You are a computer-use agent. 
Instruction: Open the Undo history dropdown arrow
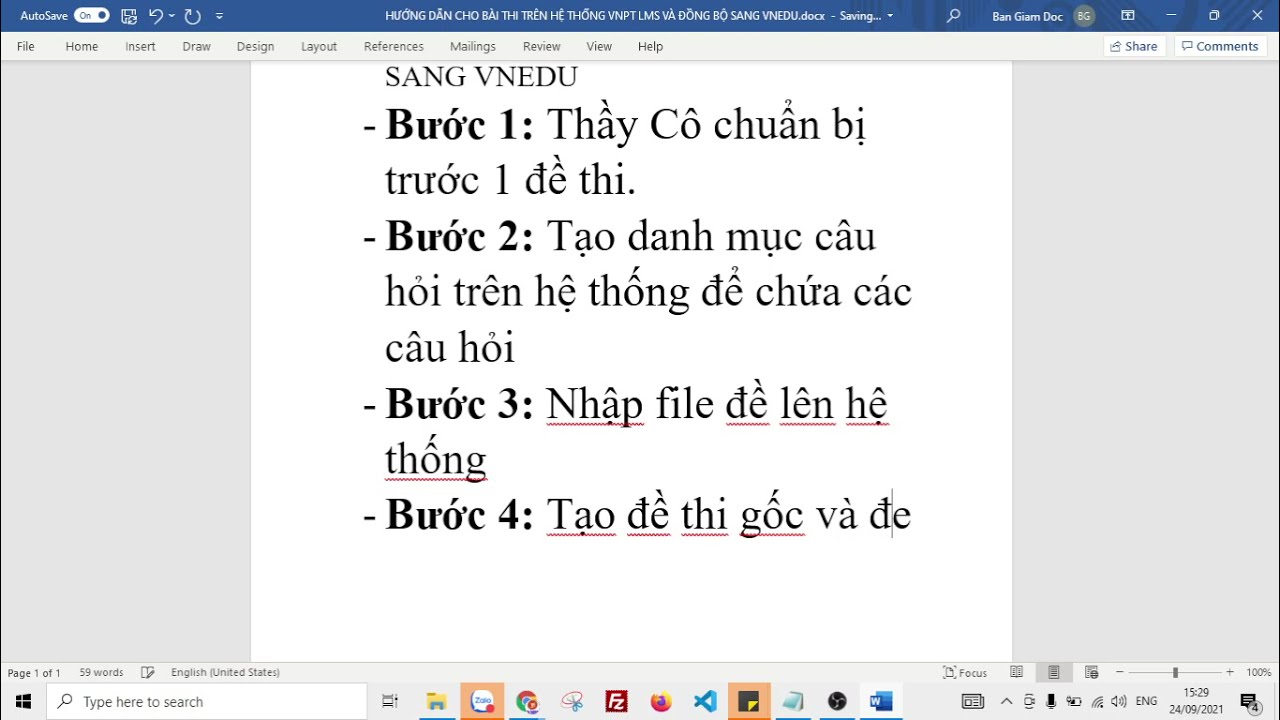[172, 16]
